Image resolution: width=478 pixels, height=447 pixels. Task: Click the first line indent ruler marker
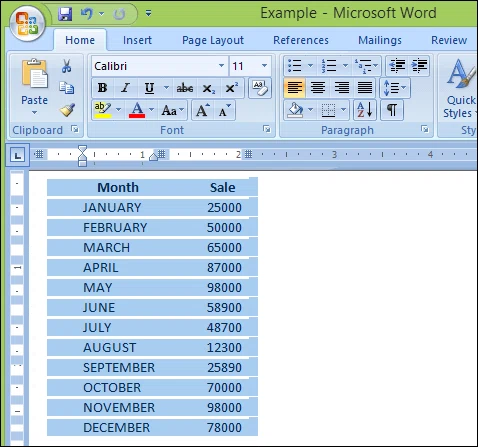[82, 149]
